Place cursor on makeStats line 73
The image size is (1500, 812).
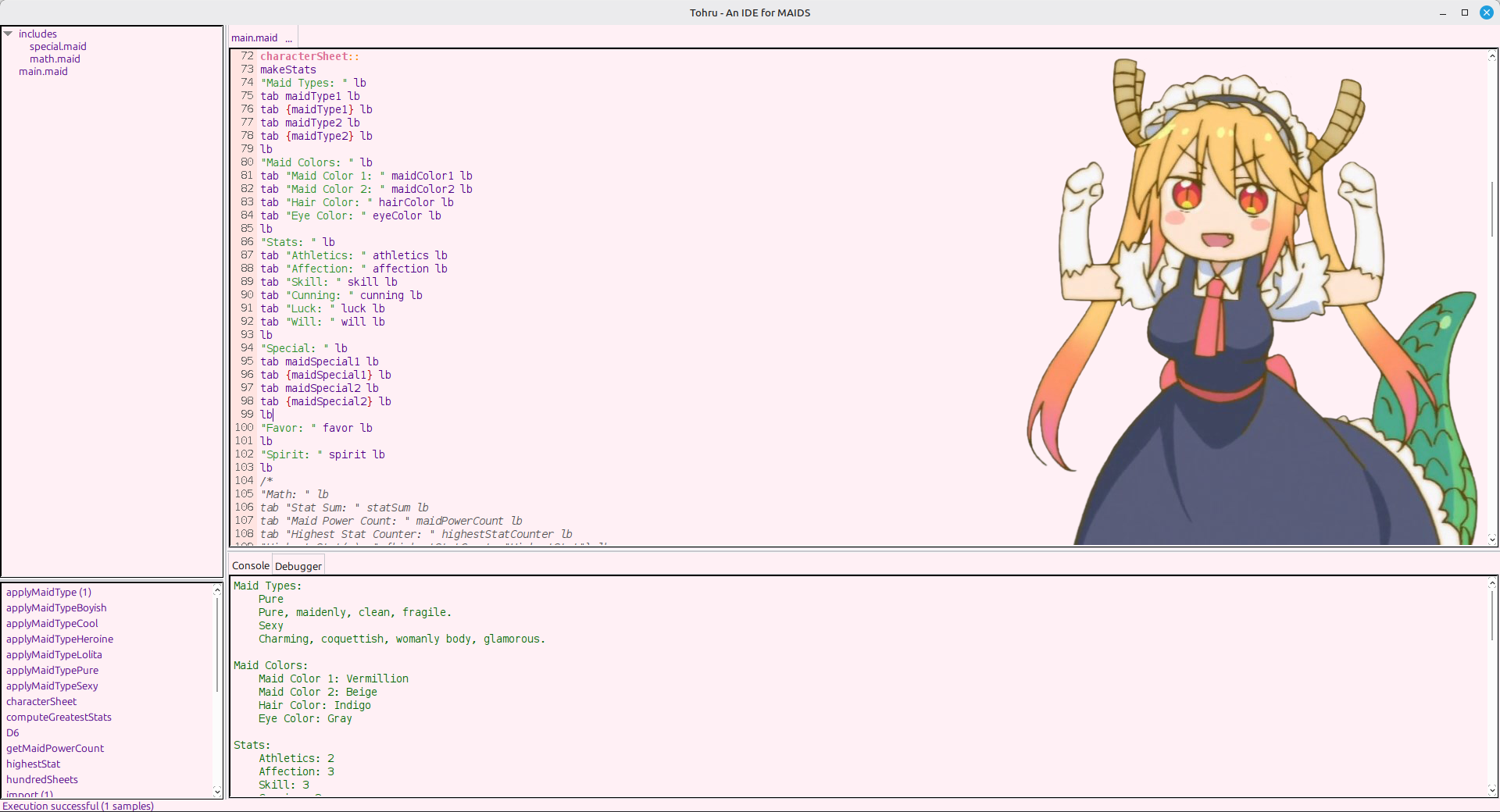pos(288,69)
